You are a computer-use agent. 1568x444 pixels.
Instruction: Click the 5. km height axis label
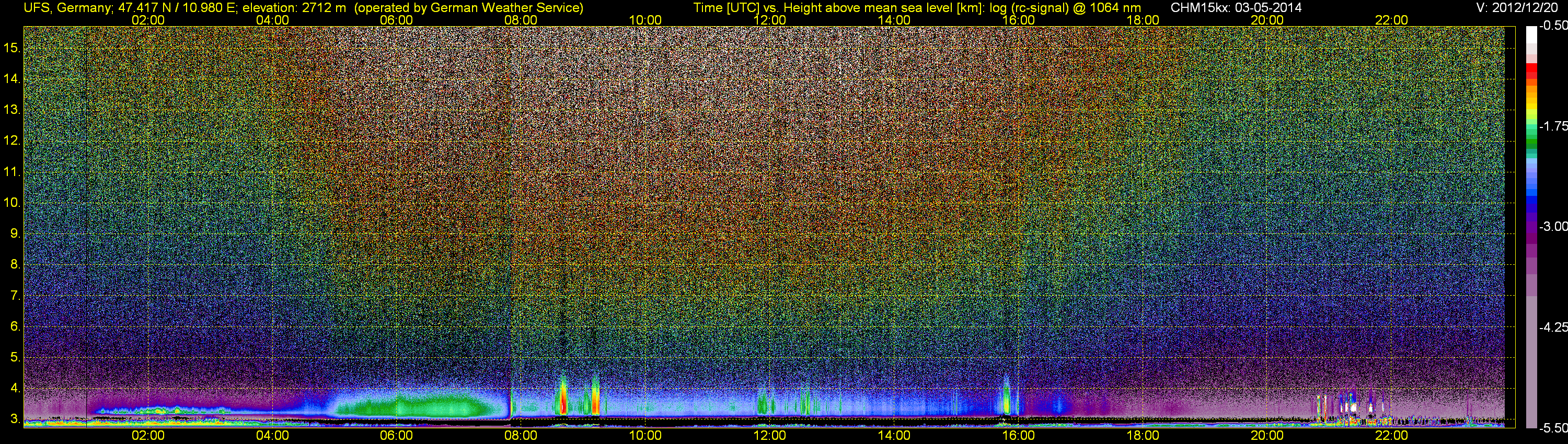click(x=15, y=357)
